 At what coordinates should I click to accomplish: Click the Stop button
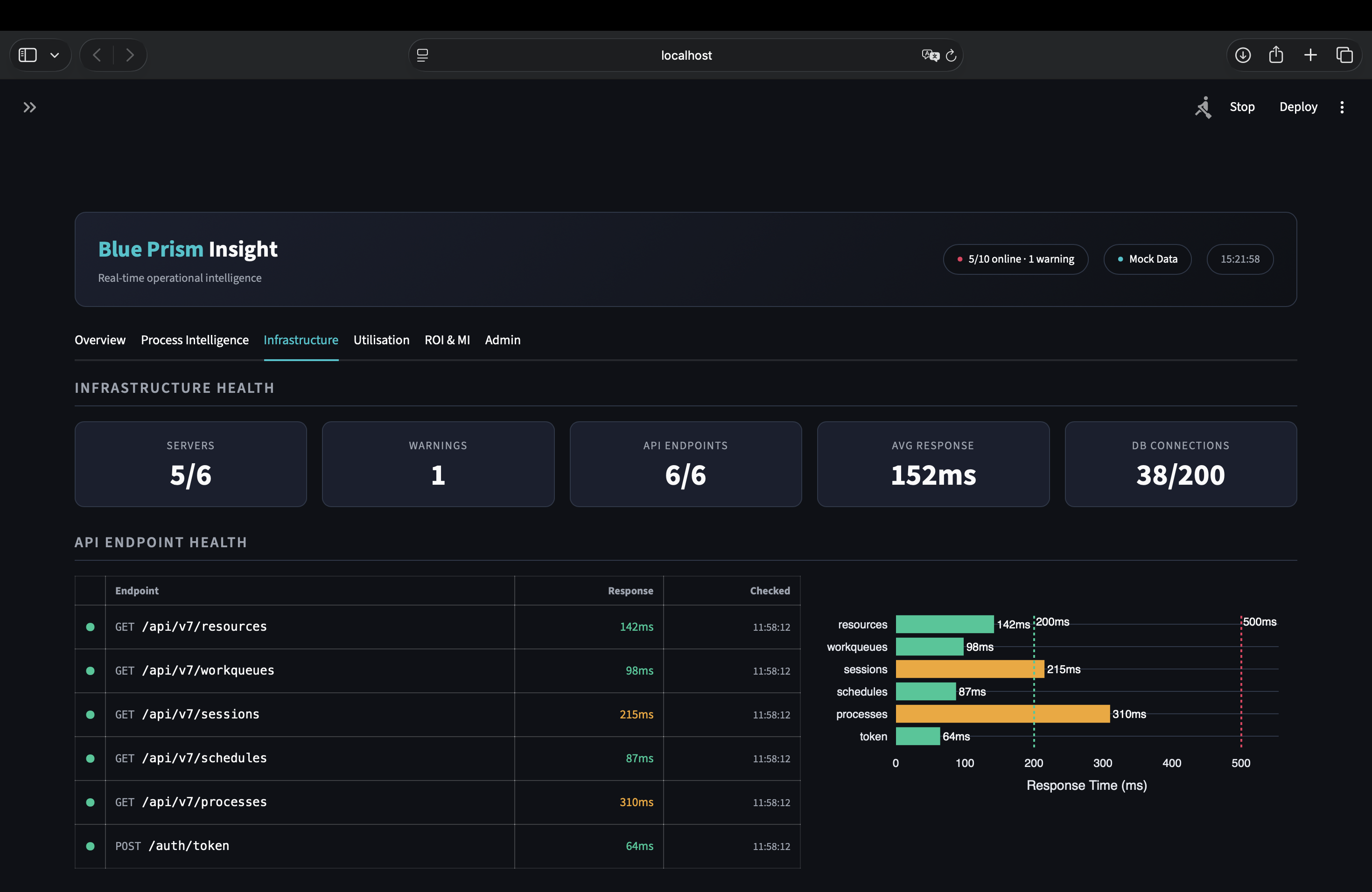pos(1242,107)
